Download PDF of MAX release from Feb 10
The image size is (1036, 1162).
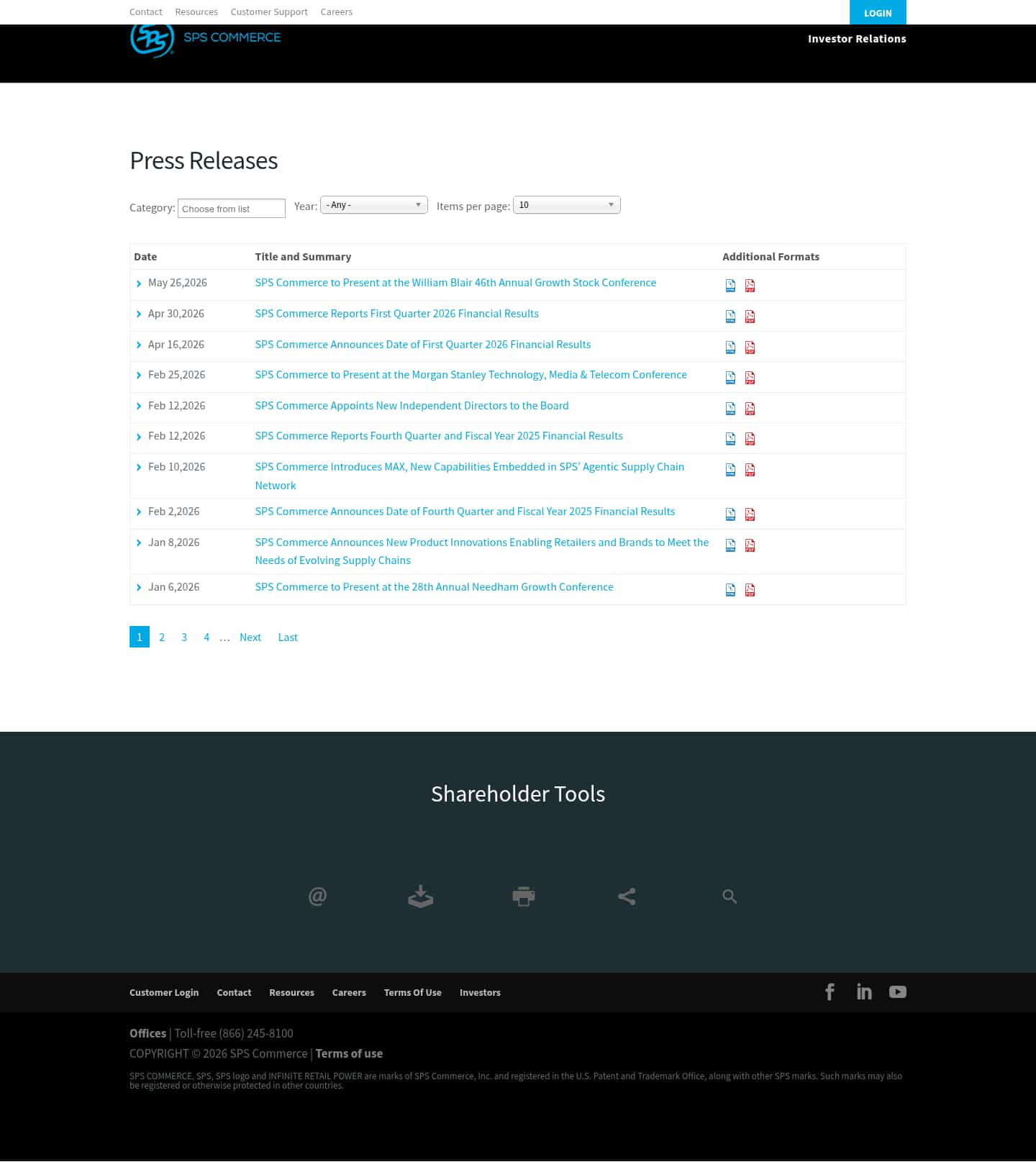(x=750, y=470)
